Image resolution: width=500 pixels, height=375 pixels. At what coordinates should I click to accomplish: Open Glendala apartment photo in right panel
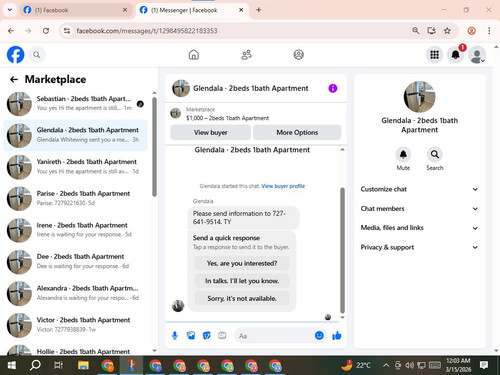point(419,97)
